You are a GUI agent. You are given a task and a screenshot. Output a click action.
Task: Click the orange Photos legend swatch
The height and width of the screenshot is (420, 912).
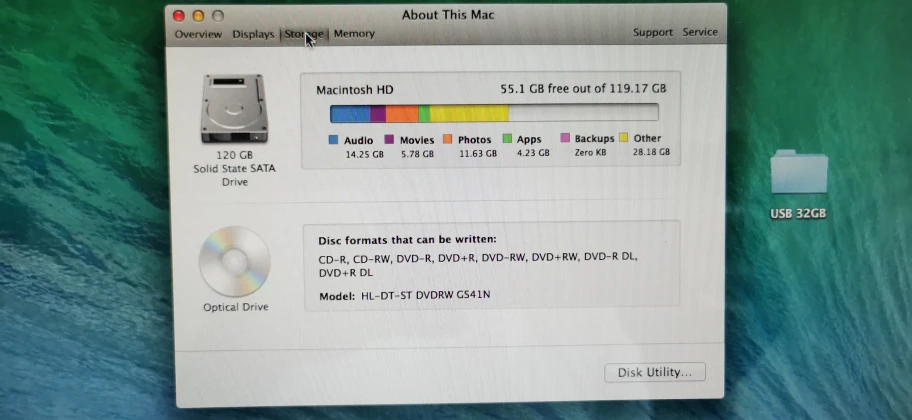point(447,139)
